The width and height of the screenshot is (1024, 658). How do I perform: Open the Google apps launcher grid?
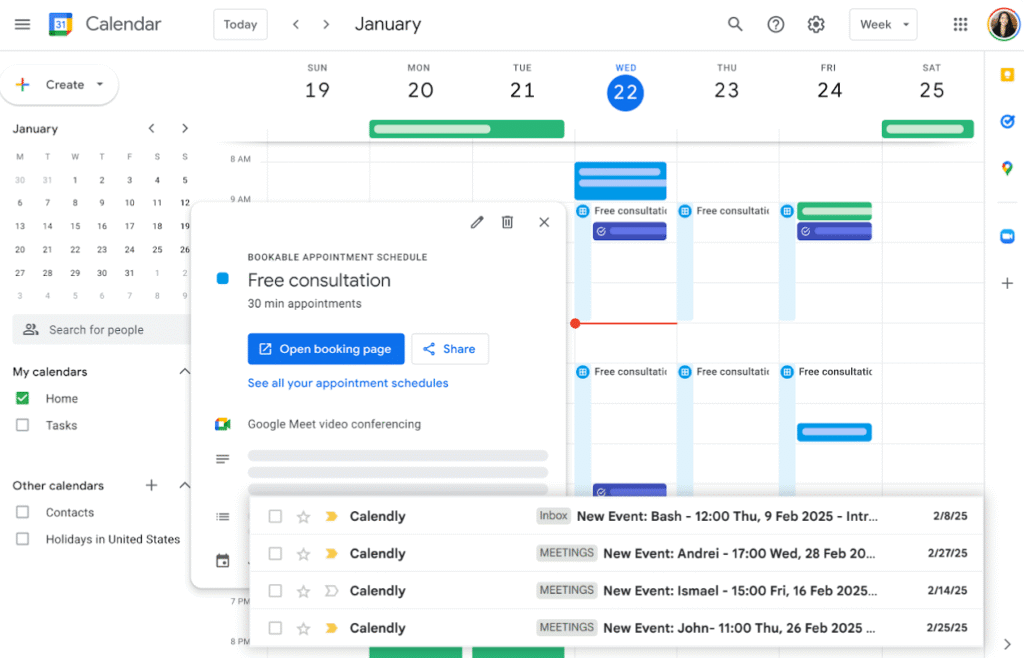[x=960, y=24]
